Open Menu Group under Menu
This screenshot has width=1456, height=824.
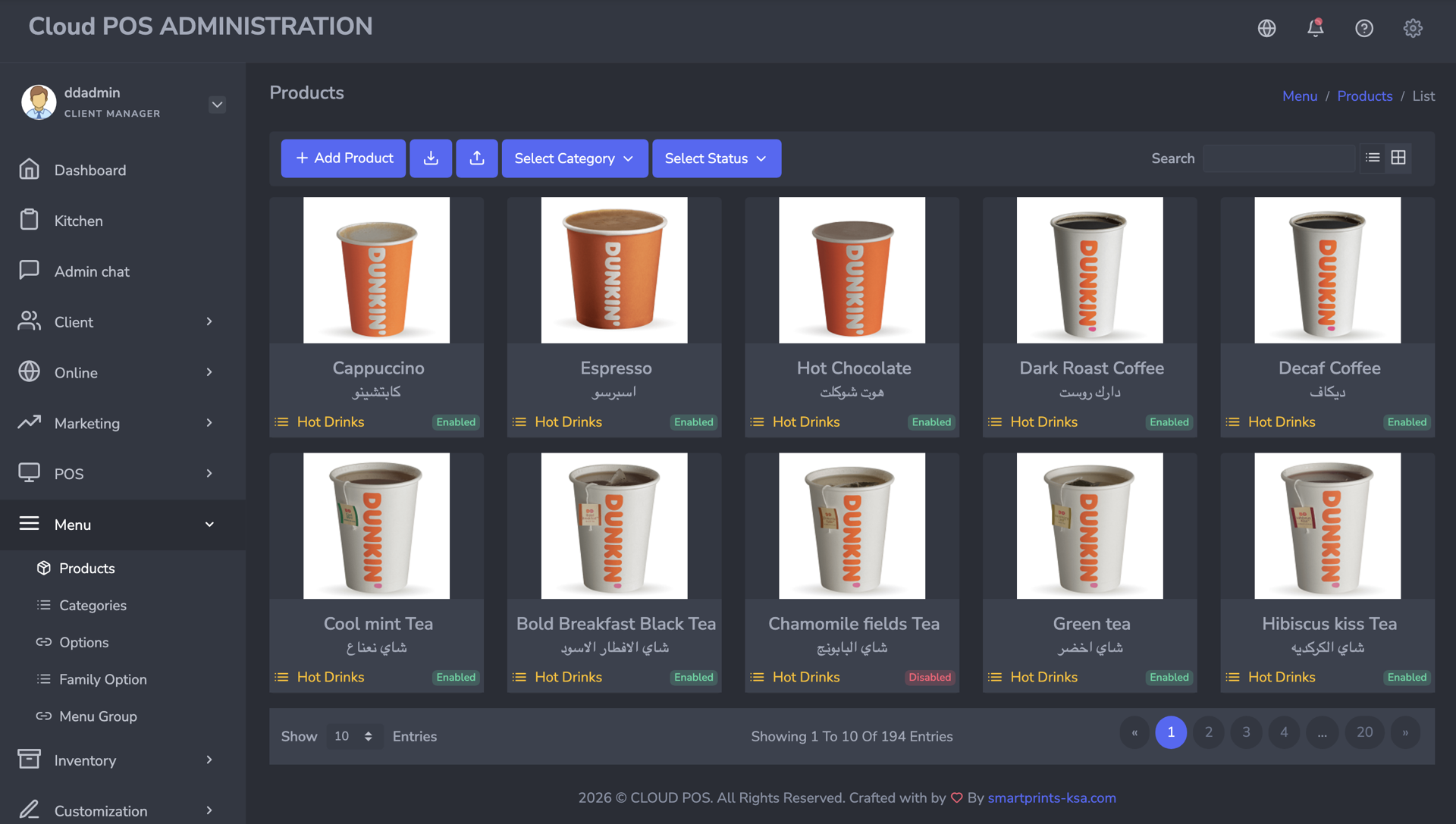[98, 716]
